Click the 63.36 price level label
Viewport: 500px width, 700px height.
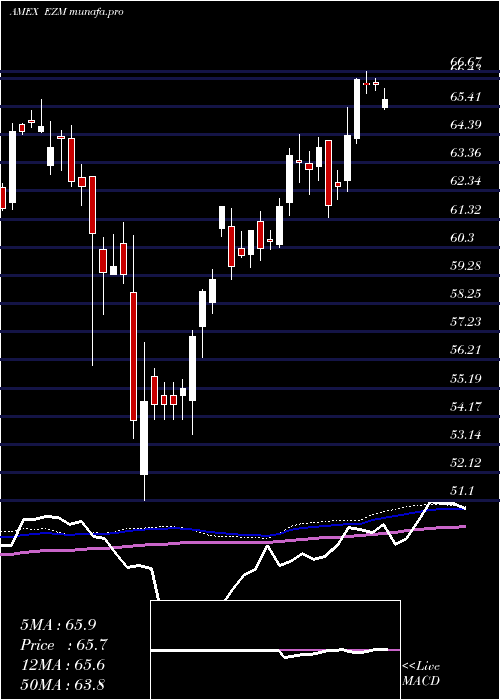(466, 153)
